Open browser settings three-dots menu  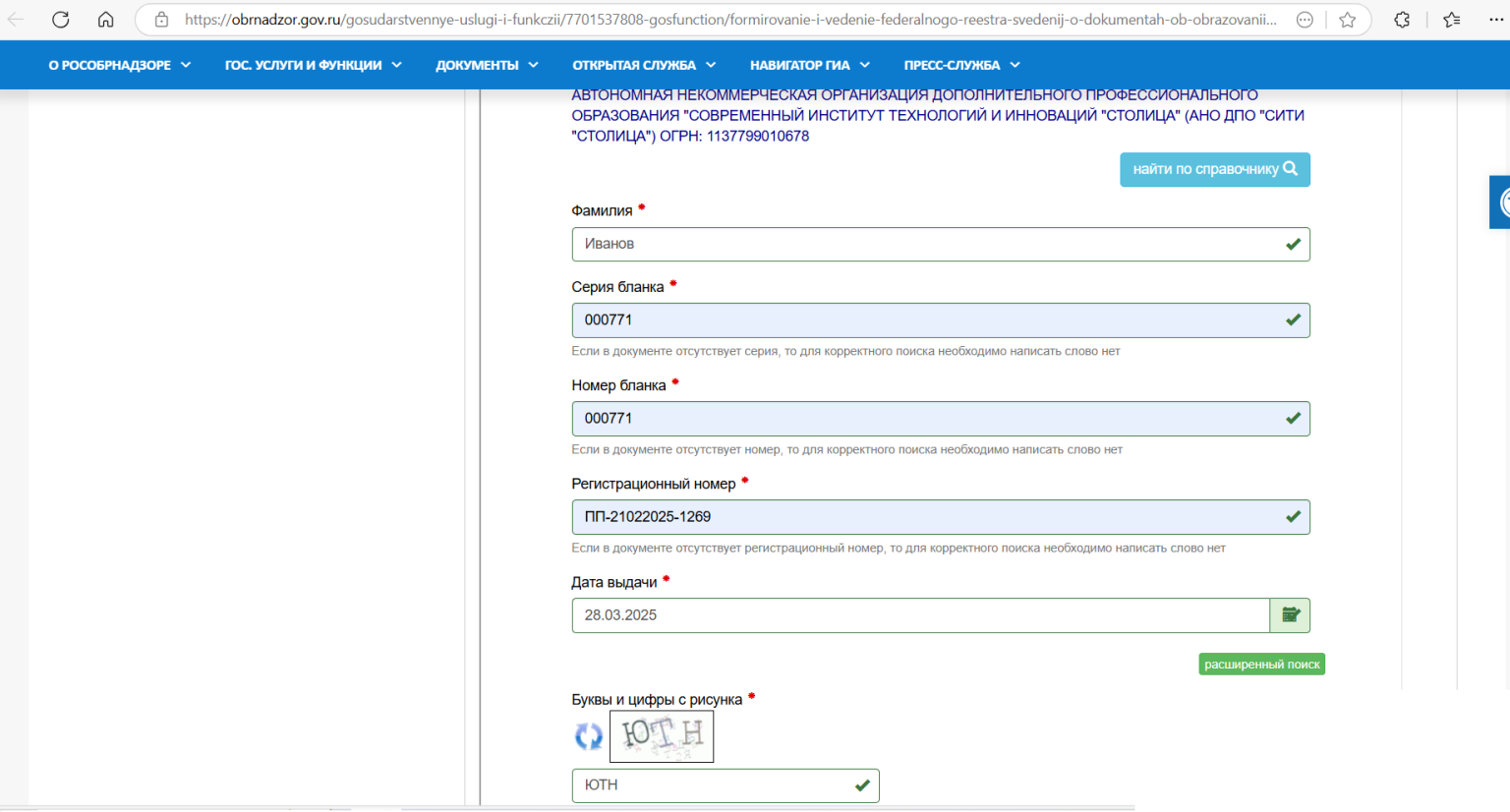click(1495, 20)
